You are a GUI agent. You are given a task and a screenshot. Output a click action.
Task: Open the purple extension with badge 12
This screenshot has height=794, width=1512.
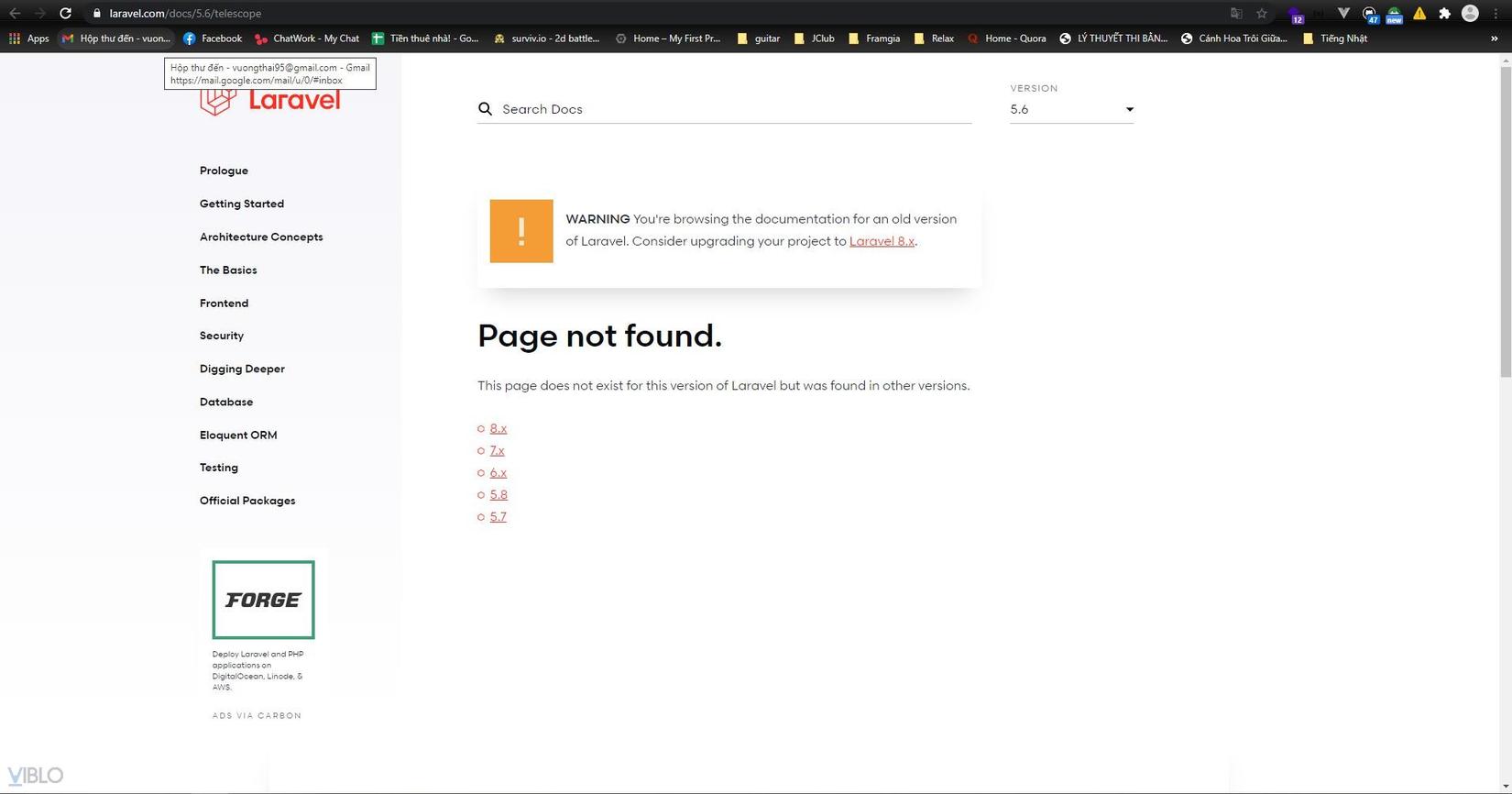click(1295, 14)
